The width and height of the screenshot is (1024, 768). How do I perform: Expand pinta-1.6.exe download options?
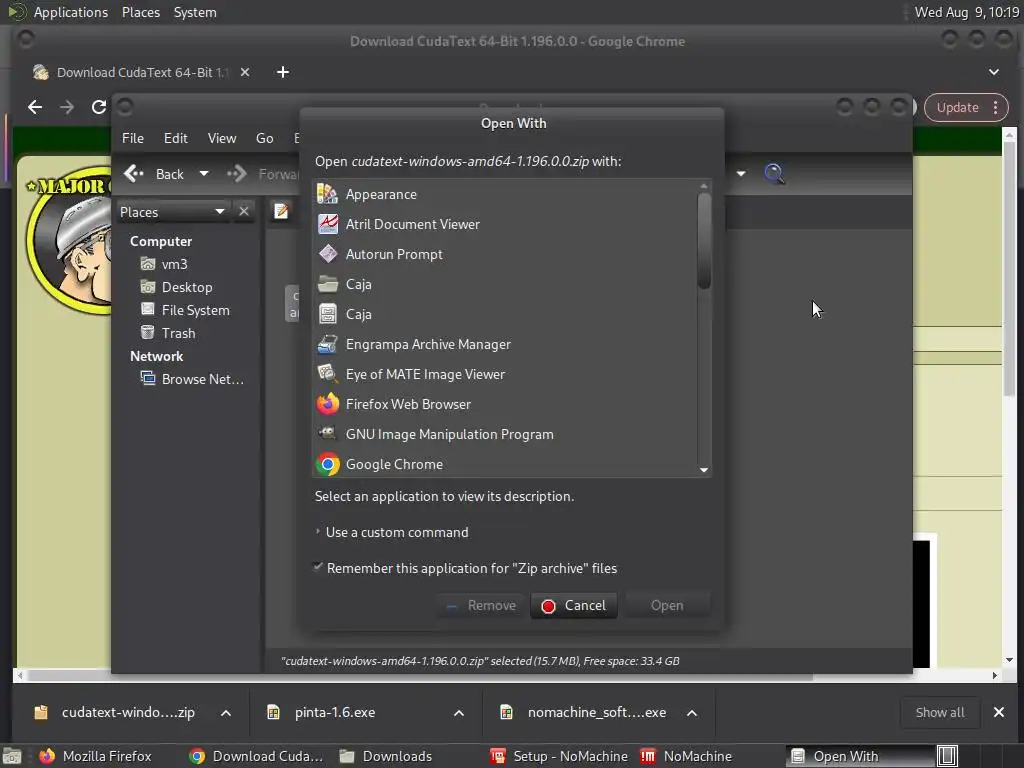click(459, 712)
